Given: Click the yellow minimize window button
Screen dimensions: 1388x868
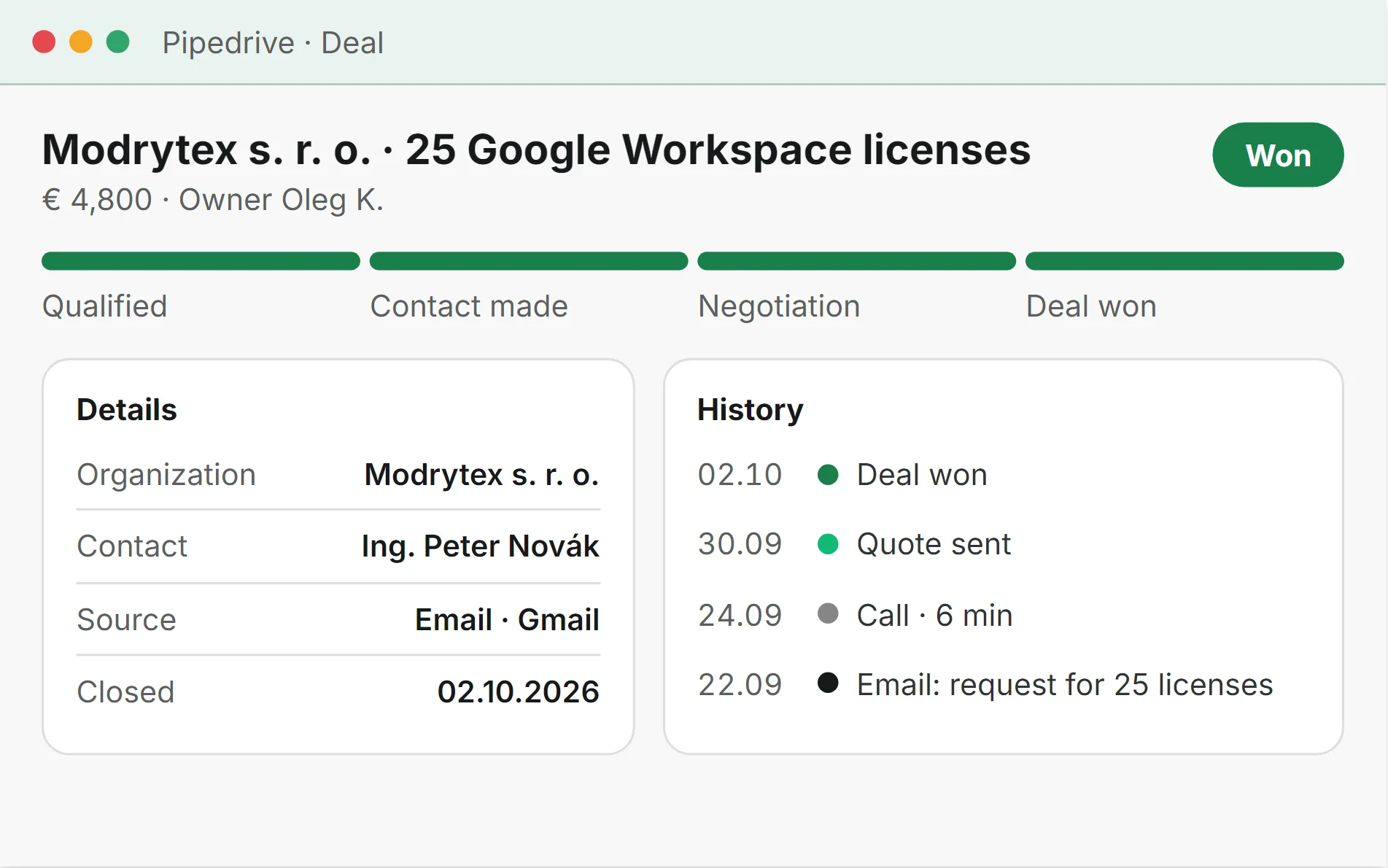Looking at the screenshot, I should pyautogui.click(x=81, y=42).
